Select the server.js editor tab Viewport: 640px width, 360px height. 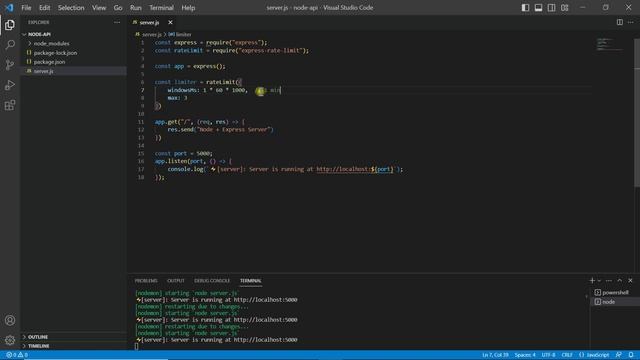click(x=149, y=22)
